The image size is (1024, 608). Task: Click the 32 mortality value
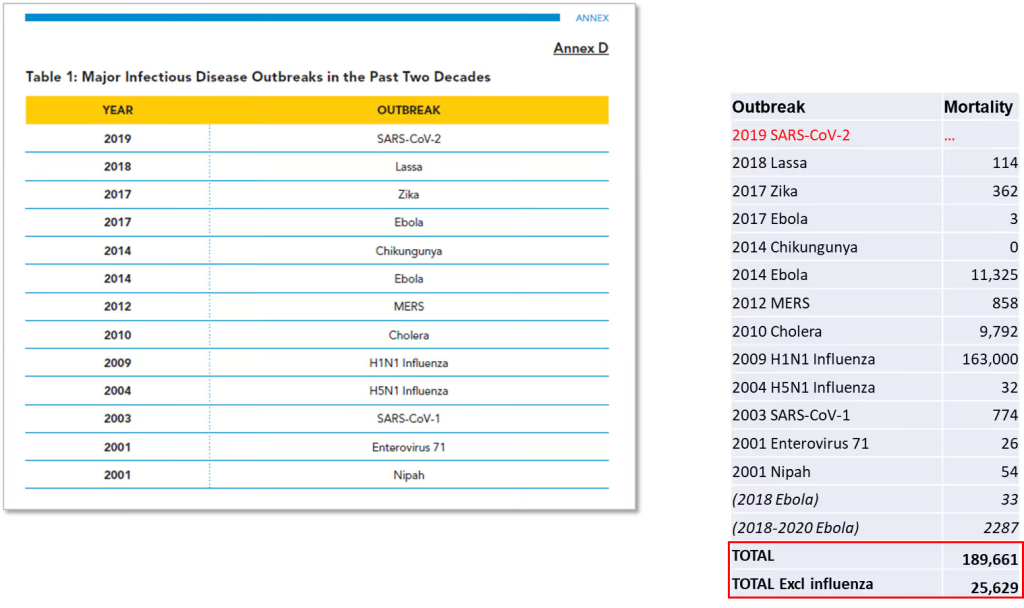click(1009, 388)
